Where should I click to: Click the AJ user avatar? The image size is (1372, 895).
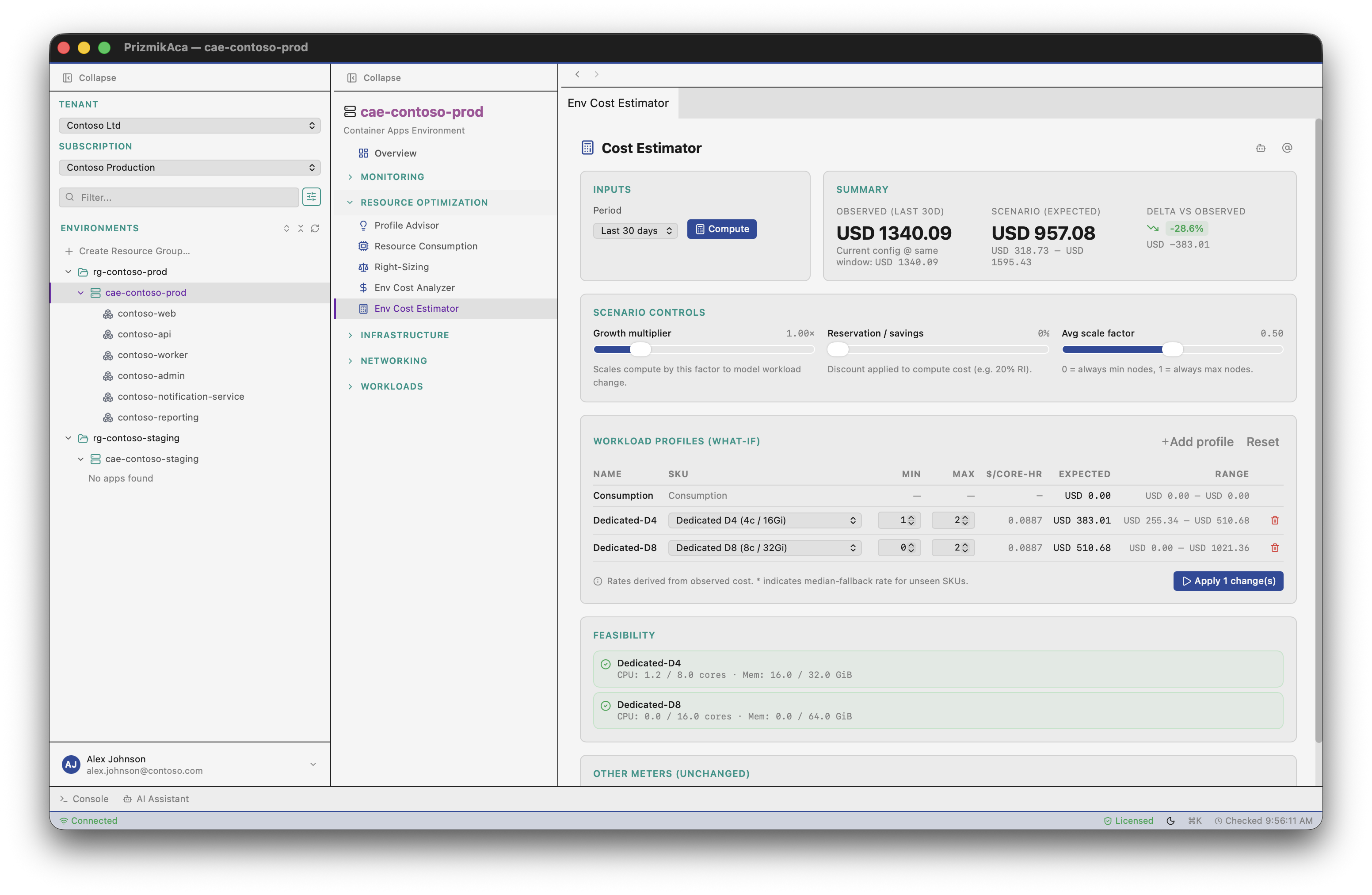pyautogui.click(x=71, y=765)
